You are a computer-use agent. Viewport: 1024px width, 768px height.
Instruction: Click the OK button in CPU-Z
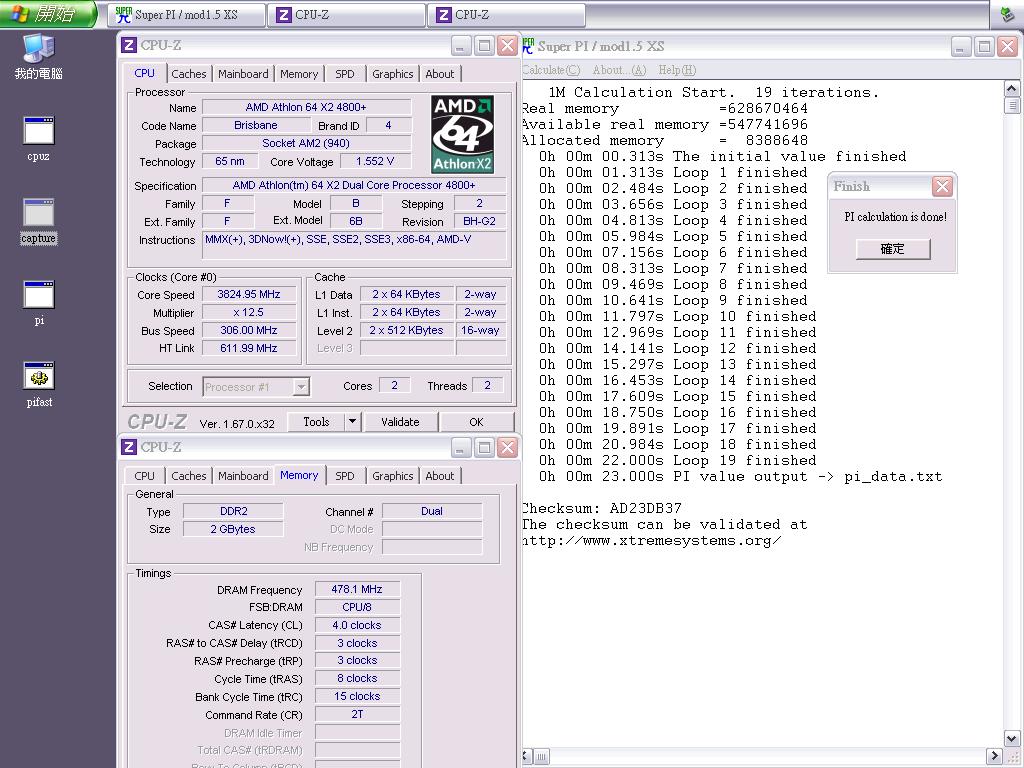pyautogui.click(x=477, y=422)
